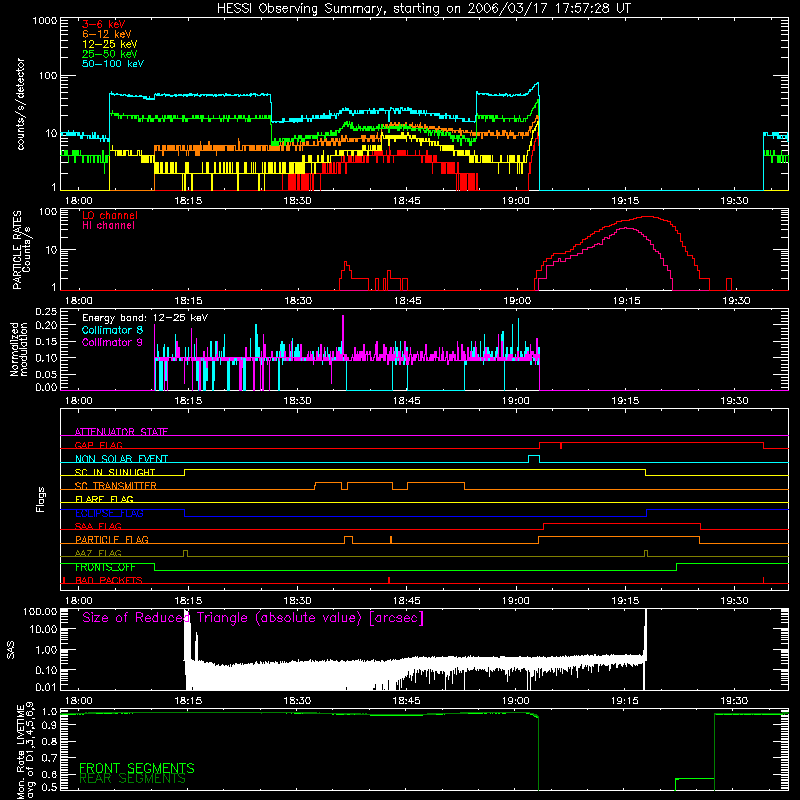Click the 19:30 time label under the SAS panel
The image size is (800, 800).
coord(734,701)
